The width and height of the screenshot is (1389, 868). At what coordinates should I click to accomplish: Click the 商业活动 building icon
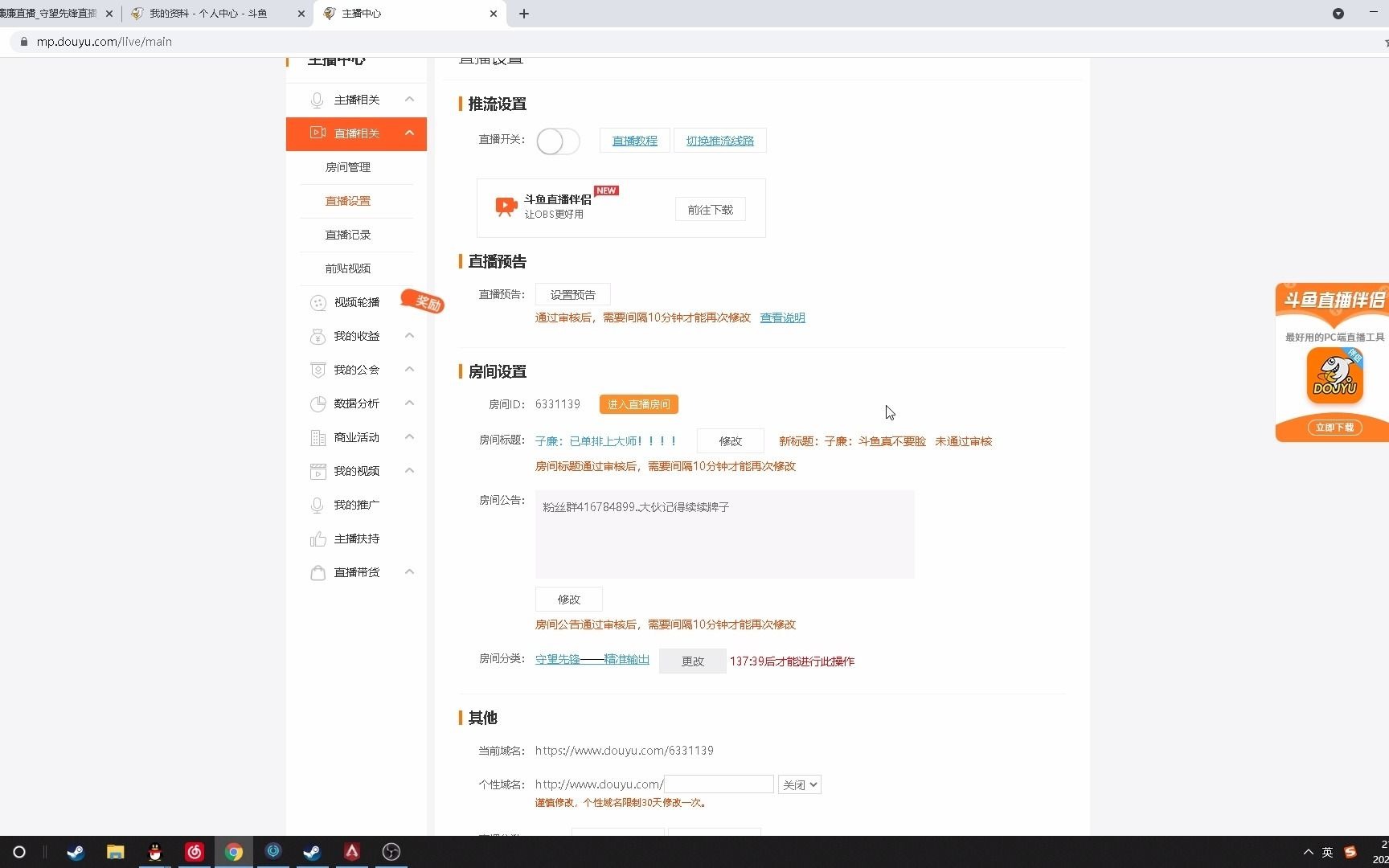[318, 437]
